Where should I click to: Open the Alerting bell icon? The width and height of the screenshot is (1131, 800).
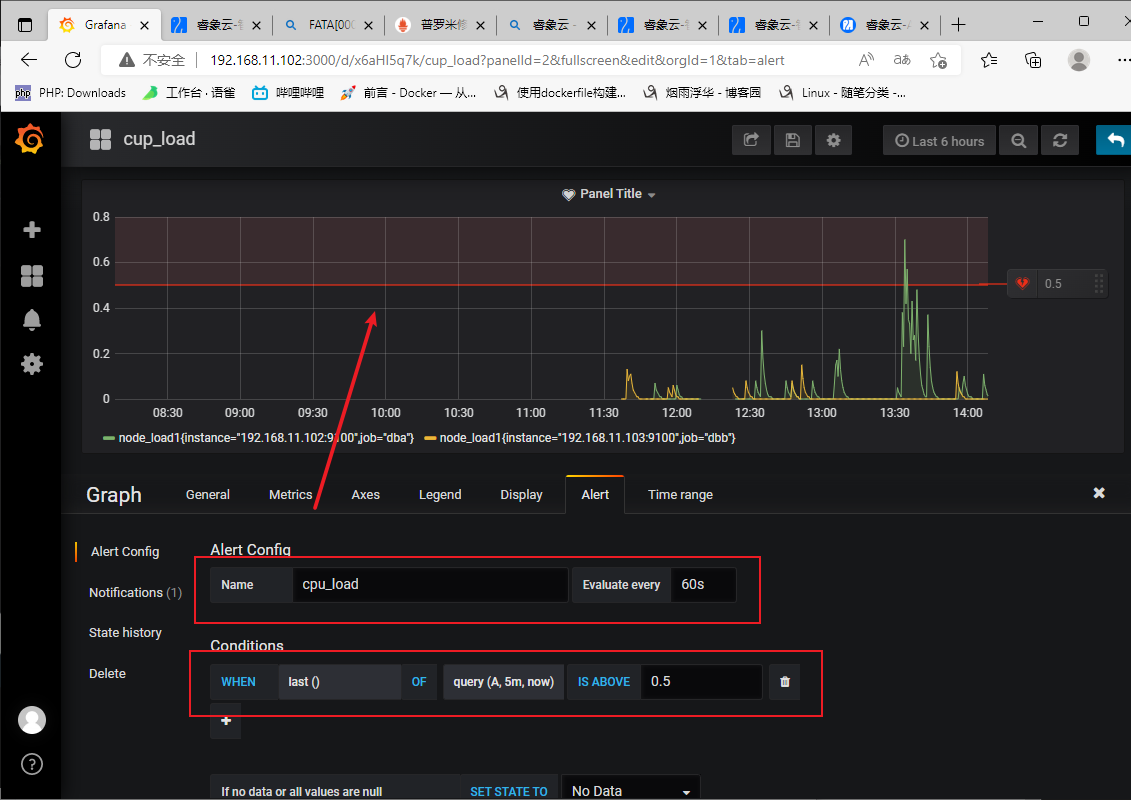32,320
